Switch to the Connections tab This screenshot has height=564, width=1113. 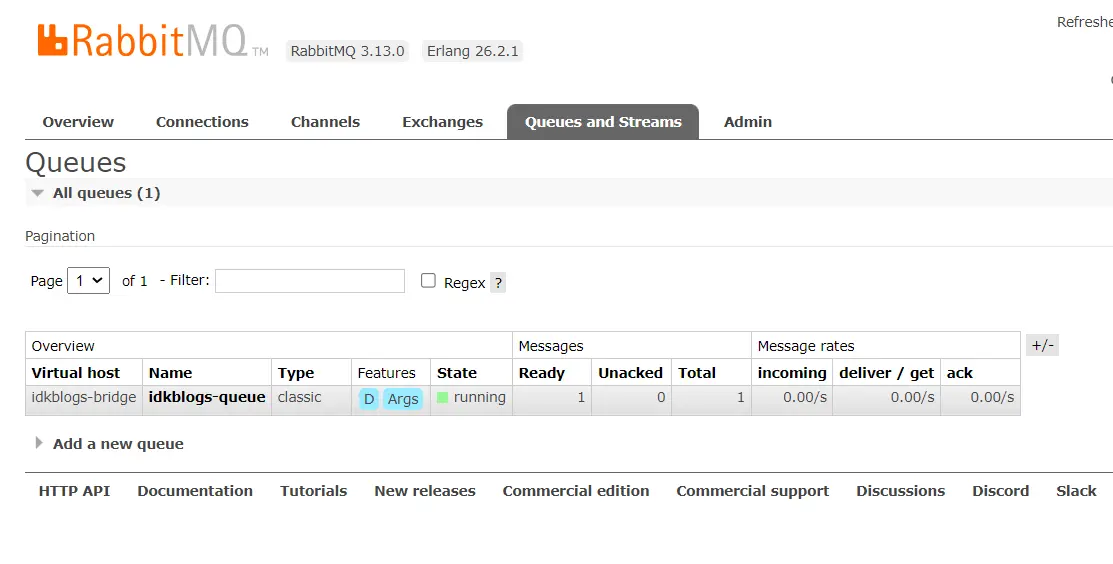(x=202, y=122)
